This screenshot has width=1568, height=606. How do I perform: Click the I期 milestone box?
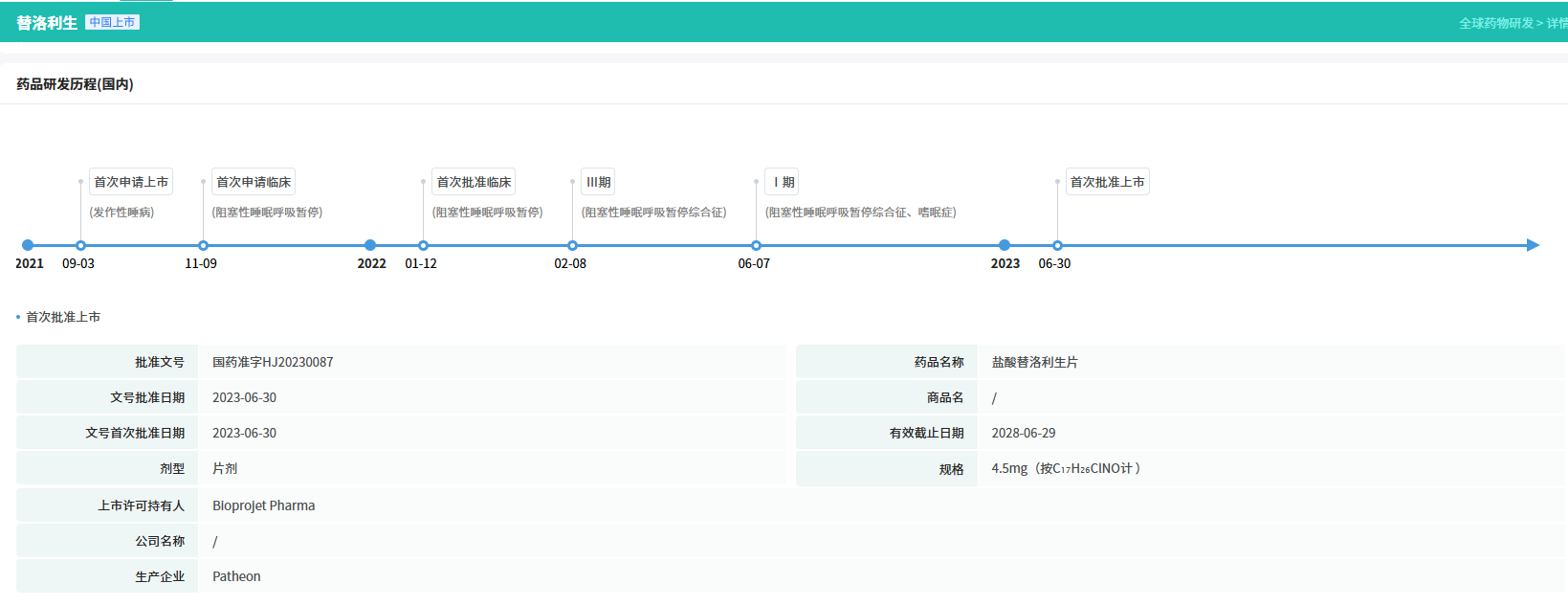(x=783, y=182)
